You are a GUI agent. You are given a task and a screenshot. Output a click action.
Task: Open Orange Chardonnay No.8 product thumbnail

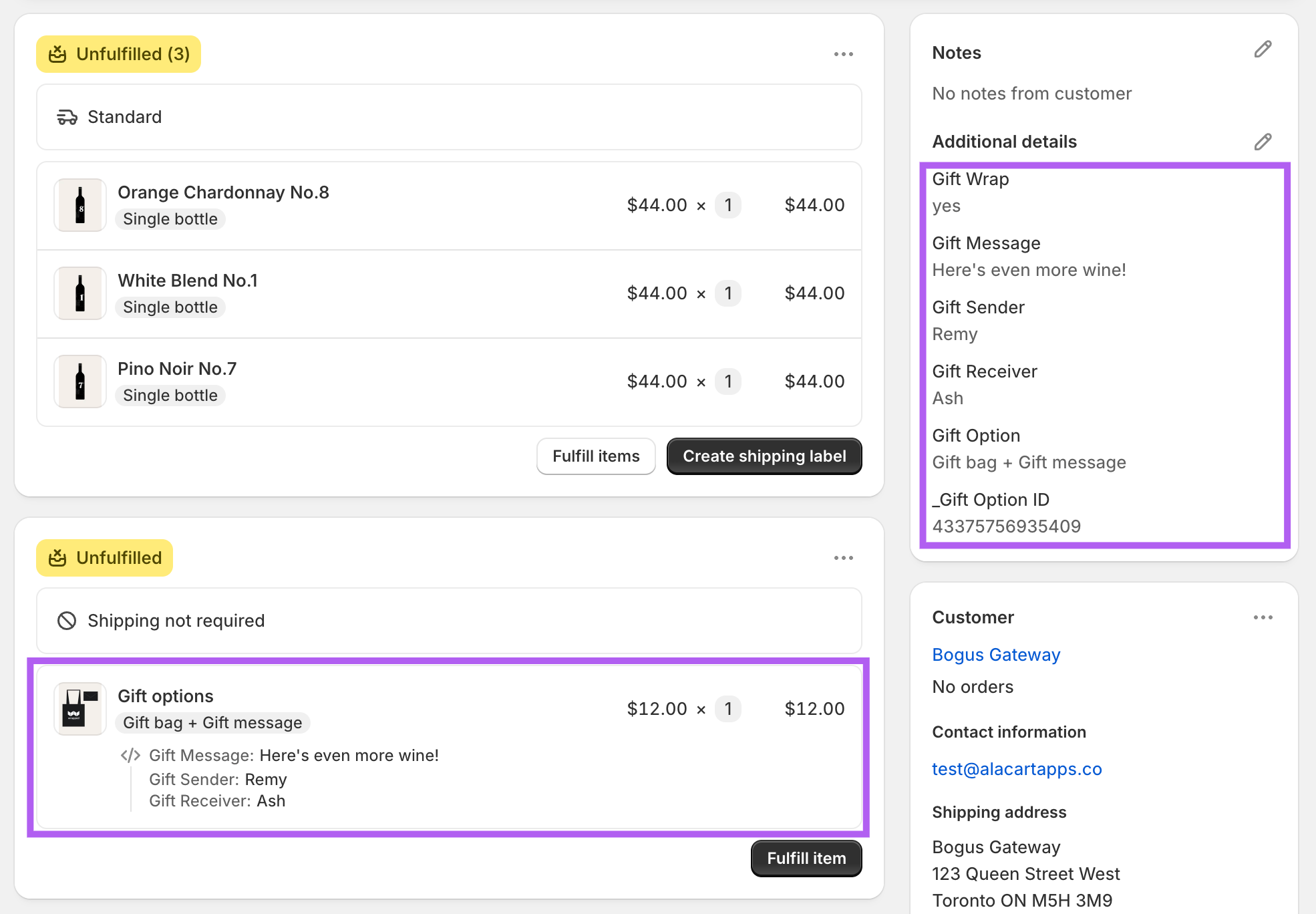point(80,205)
